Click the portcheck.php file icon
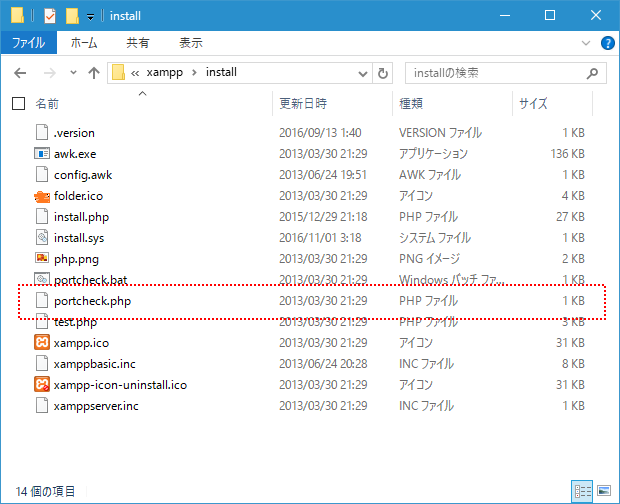The height and width of the screenshot is (504, 620). point(42,300)
